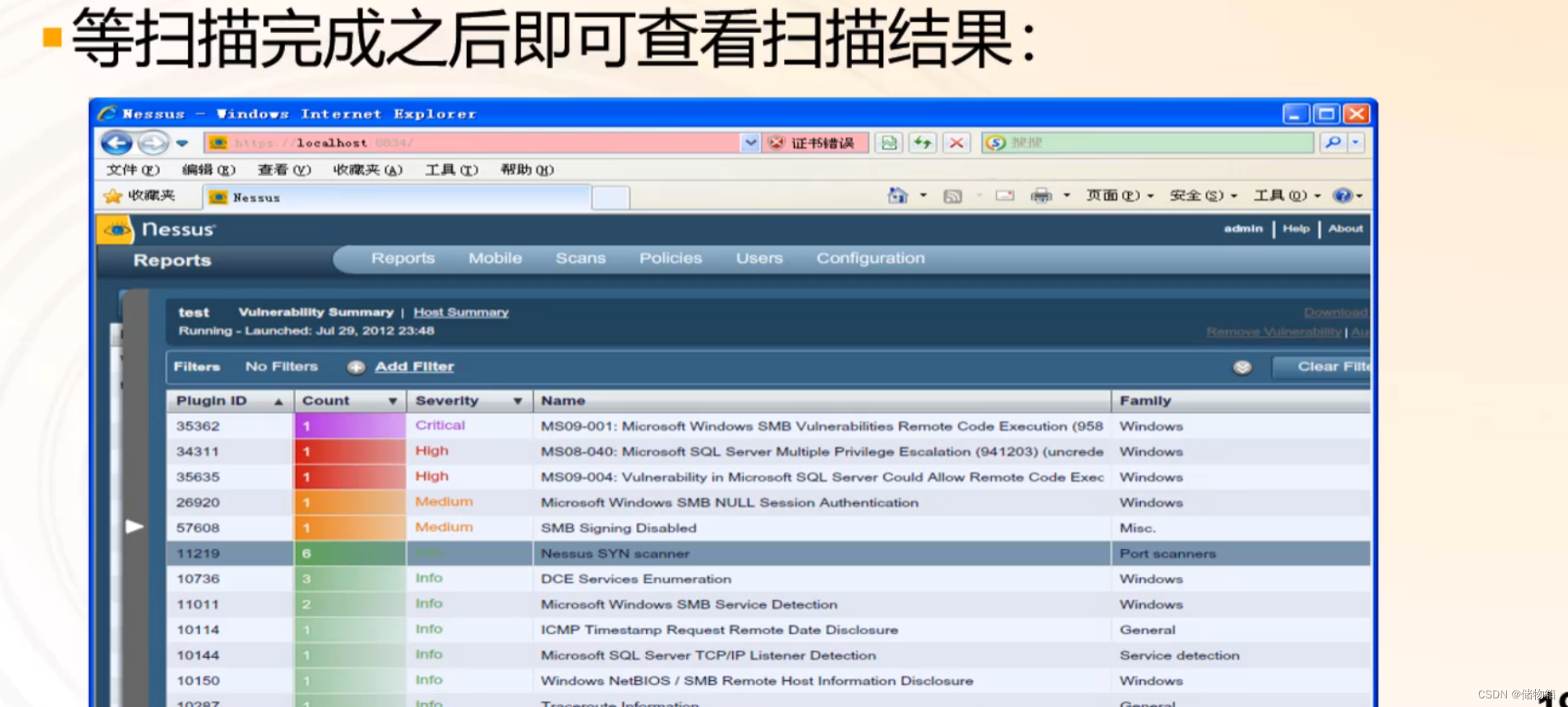
Task: Click the search box input field
Action: pyautogui.click(x=1147, y=142)
